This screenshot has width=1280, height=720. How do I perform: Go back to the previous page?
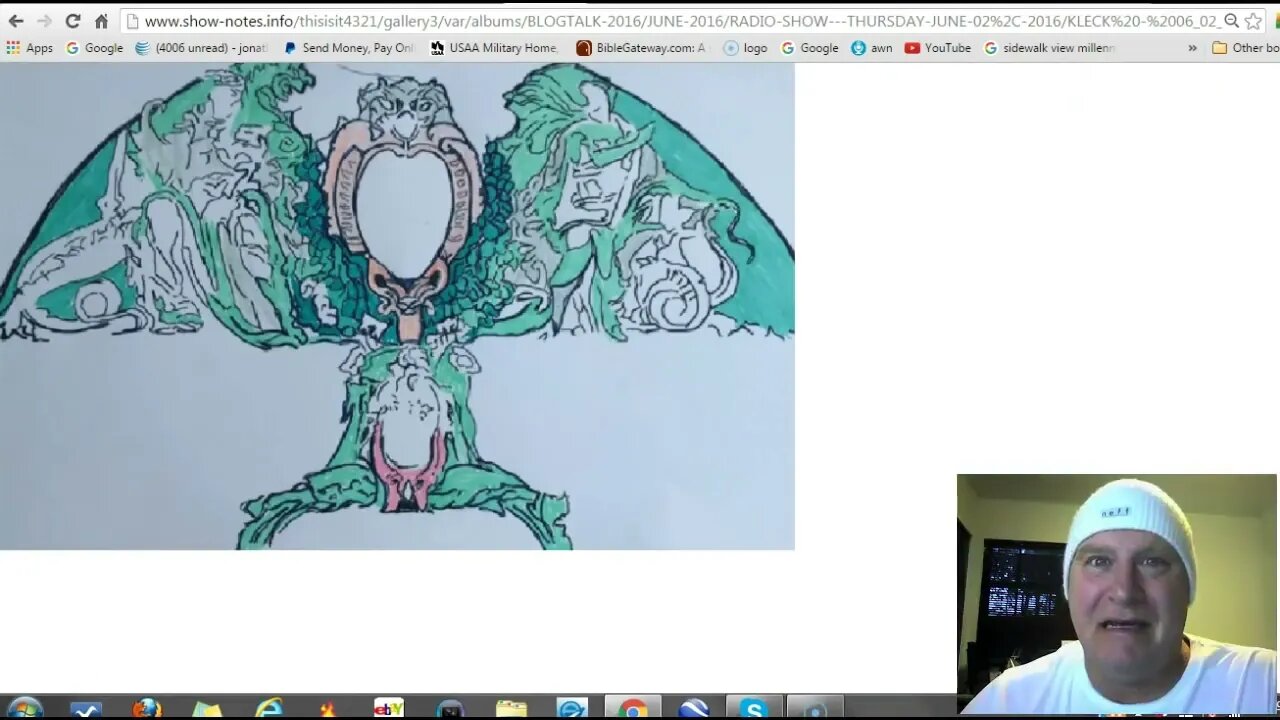[16, 21]
